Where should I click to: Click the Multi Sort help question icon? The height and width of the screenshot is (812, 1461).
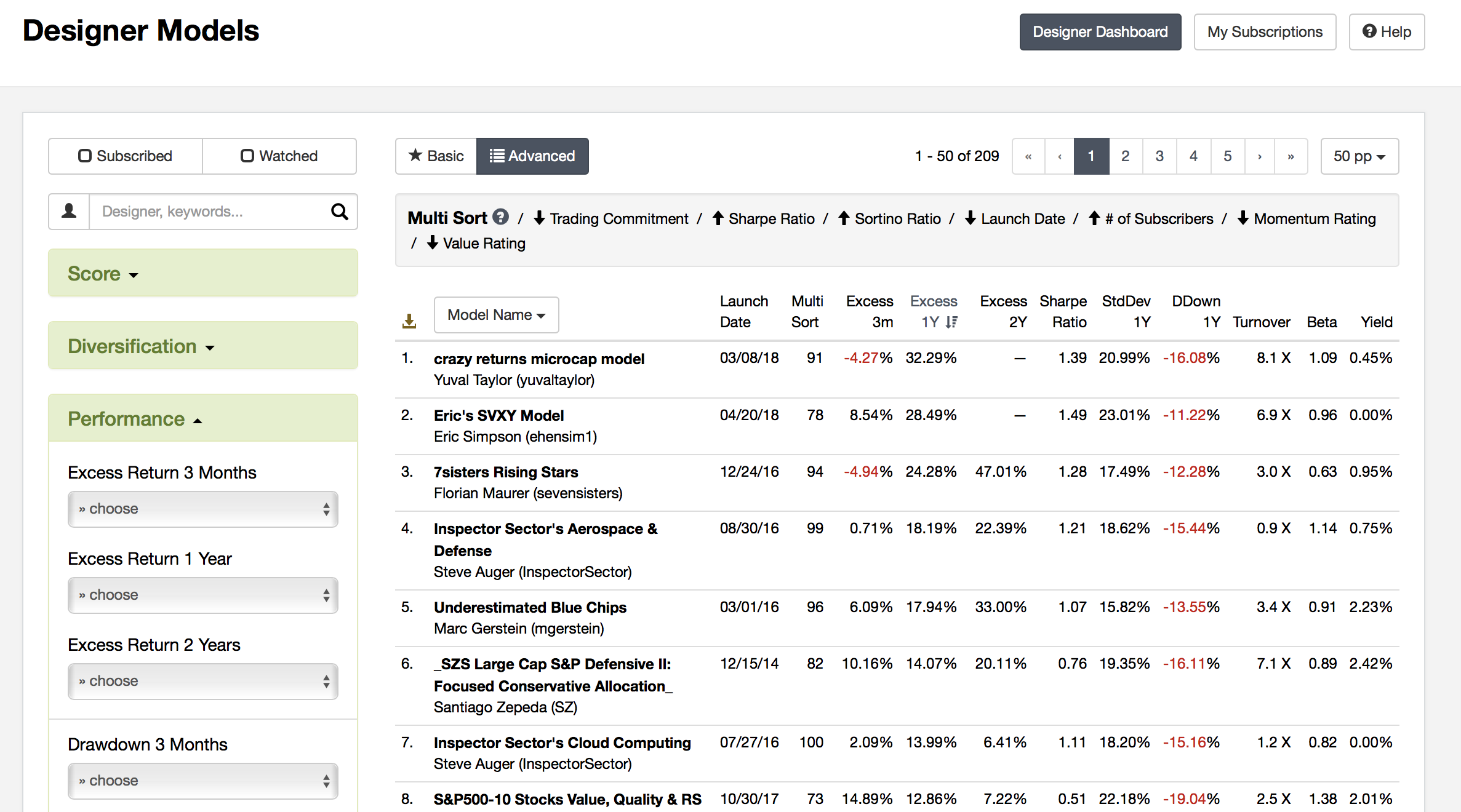[x=501, y=217]
